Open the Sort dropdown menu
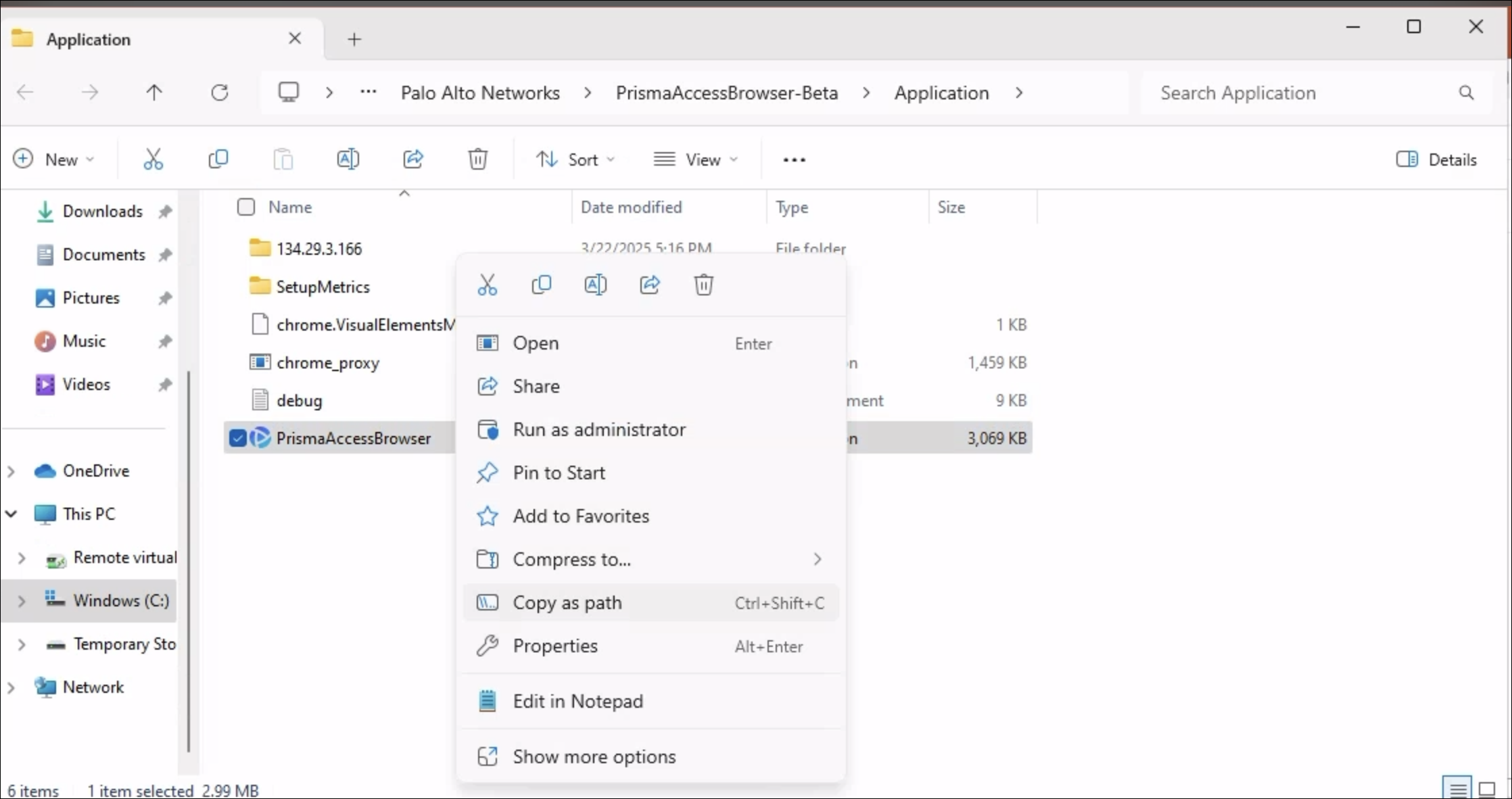The width and height of the screenshot is (1512, 799). 575,160
